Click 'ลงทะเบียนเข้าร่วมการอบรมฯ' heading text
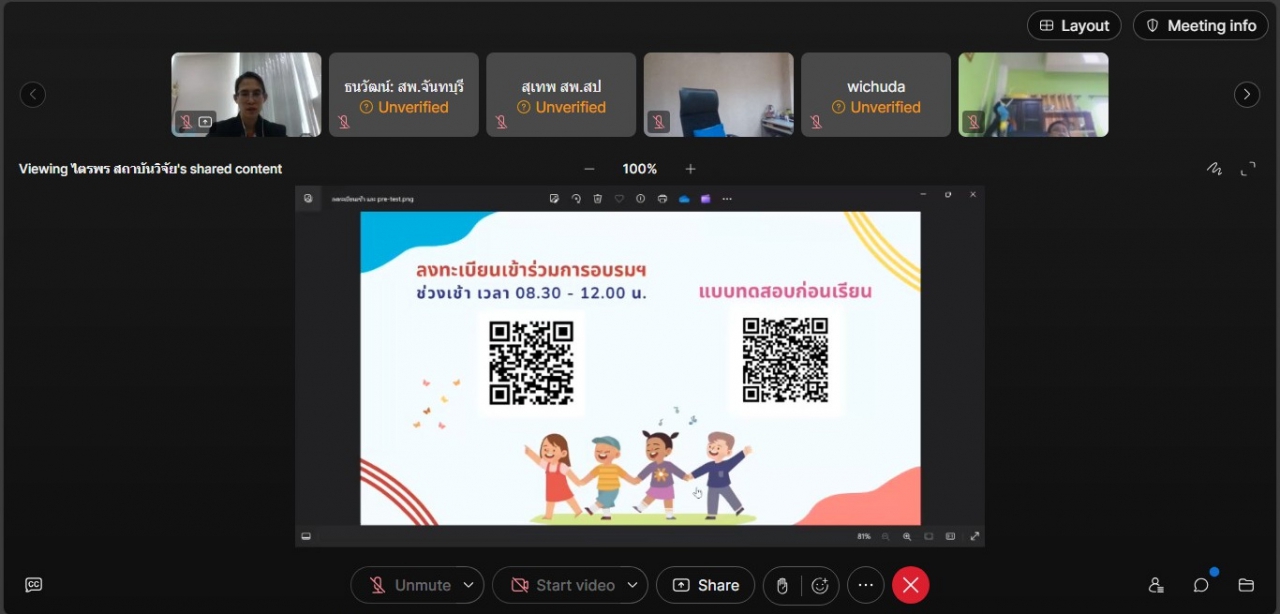The width and height of the screenshot is (1280, 614). click(x=531, y=270)
